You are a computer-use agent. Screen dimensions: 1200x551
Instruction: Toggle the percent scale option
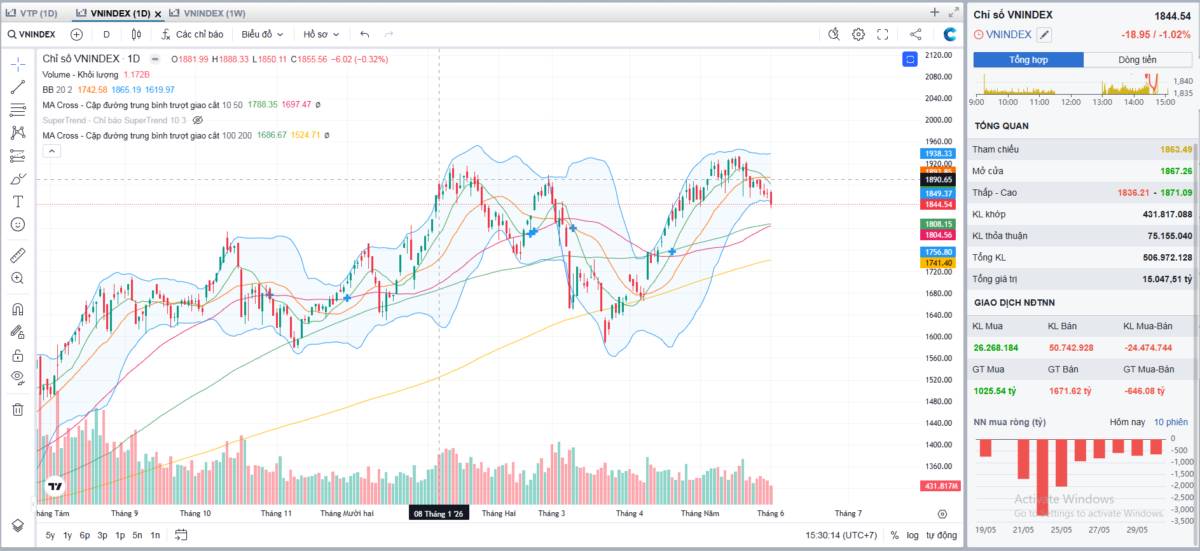(x=894, y=535)
